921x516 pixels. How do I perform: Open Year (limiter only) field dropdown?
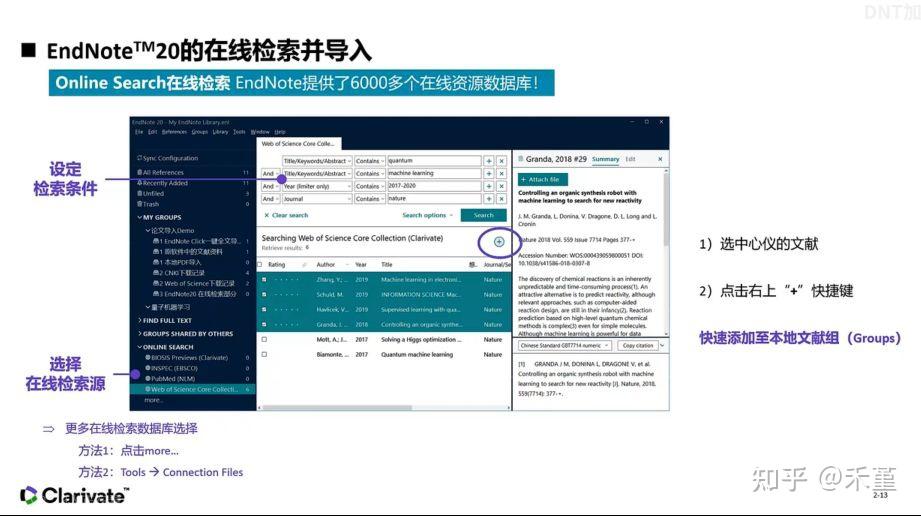point(317,186)
